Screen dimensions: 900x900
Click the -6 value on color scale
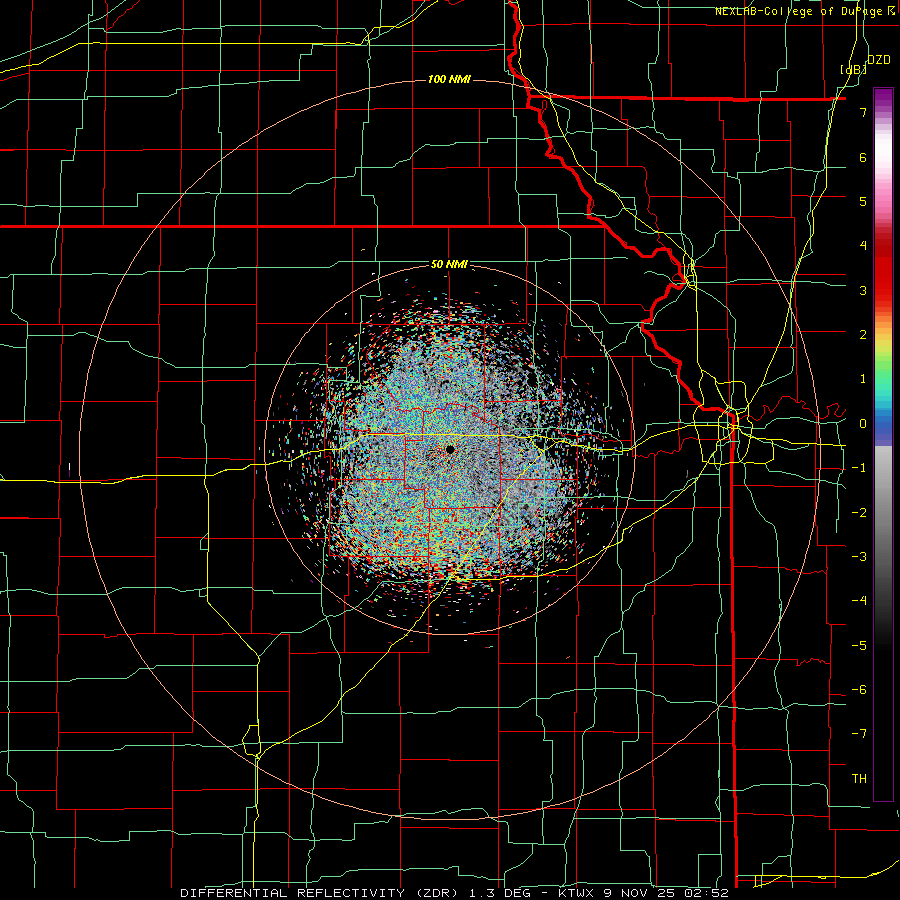pyautogui.click(x=859, y=690)
